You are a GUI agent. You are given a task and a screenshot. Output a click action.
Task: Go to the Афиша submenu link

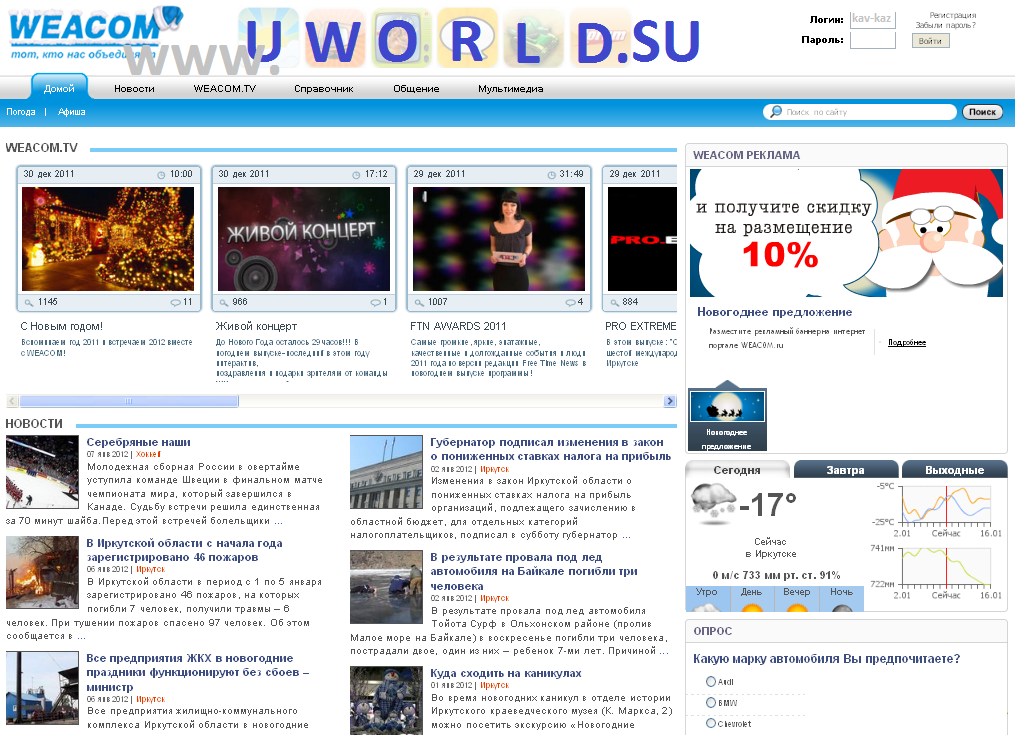click(x=71, y=112)
